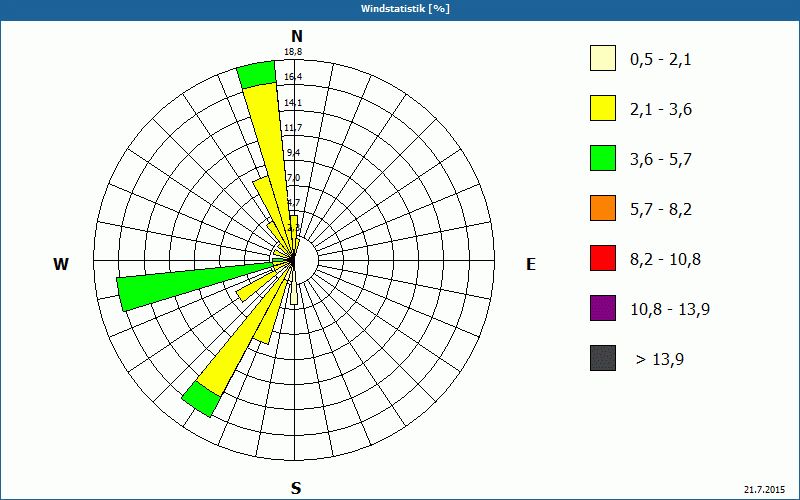
Task: Click the dark gray > 13,9 legend swatch
Action: point(603,358)
